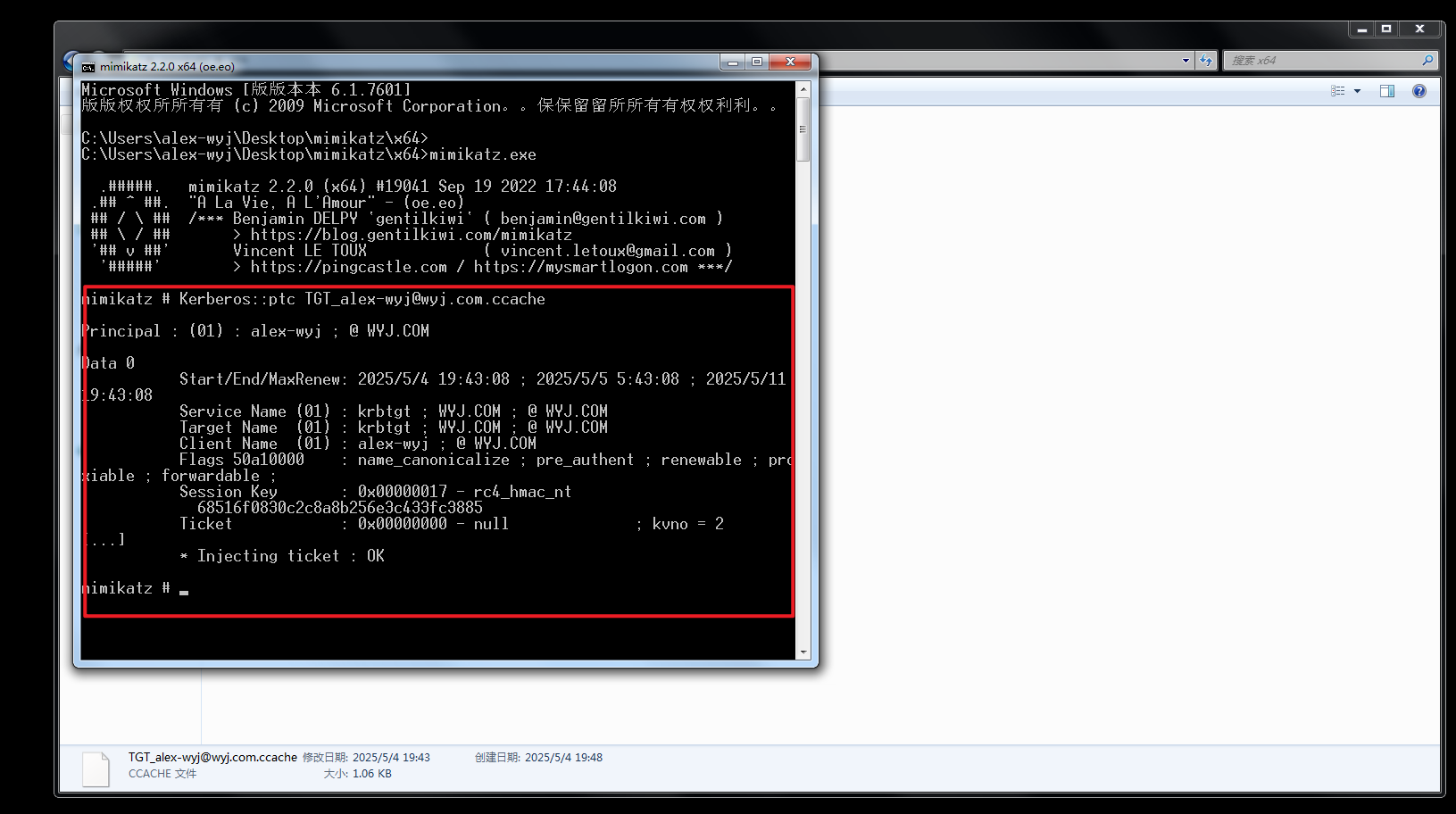Click the 'Data 0' line in console output
Screen dimensions: 1456x814
[108, 363]
